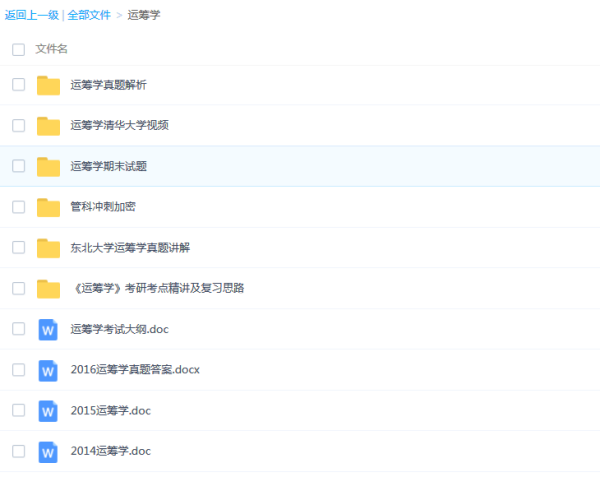The image size is (600, 500).
Task: Go back via 返回上一级 link
Action: click(31, 15)
